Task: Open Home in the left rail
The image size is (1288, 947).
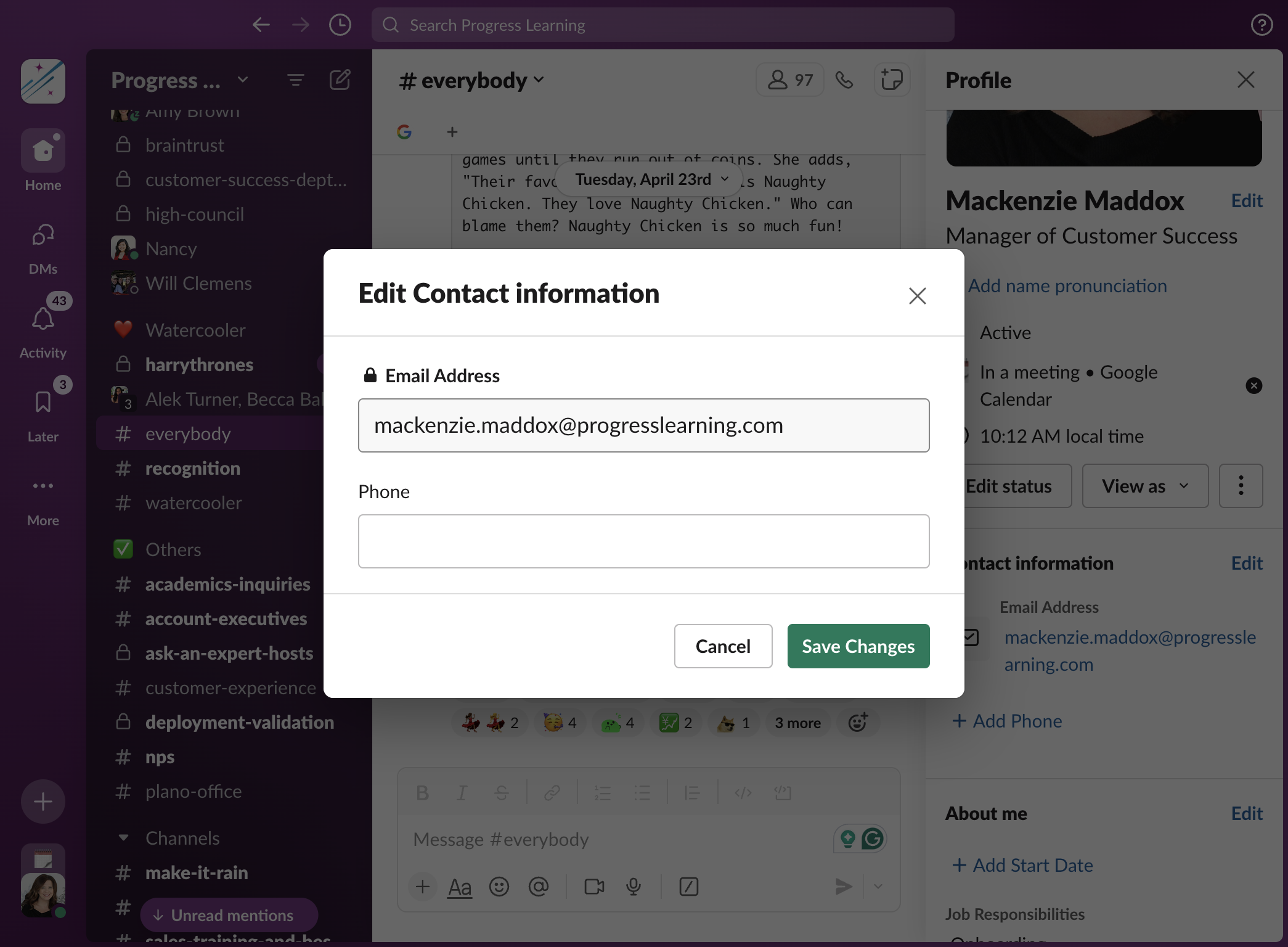Action: (x=43, y=160)
